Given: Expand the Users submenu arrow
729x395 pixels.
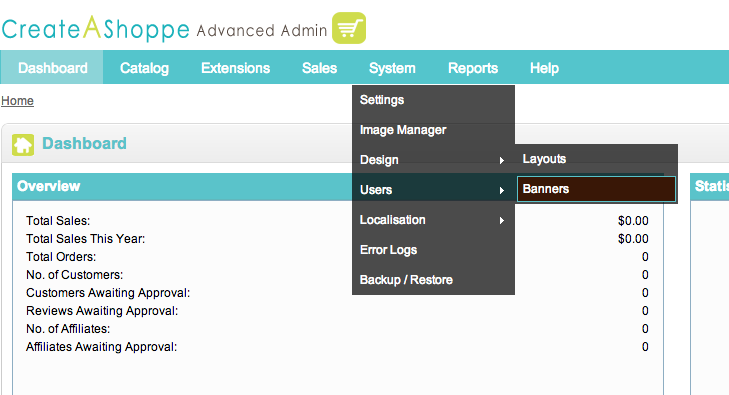Looking at the screenshot, I should pos(502,190).
